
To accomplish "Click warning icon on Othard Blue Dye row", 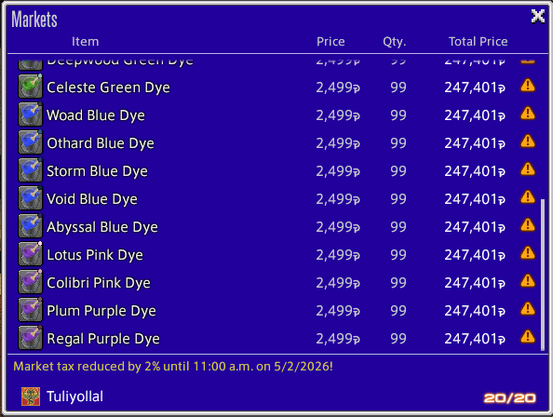I will click(528, 141).
